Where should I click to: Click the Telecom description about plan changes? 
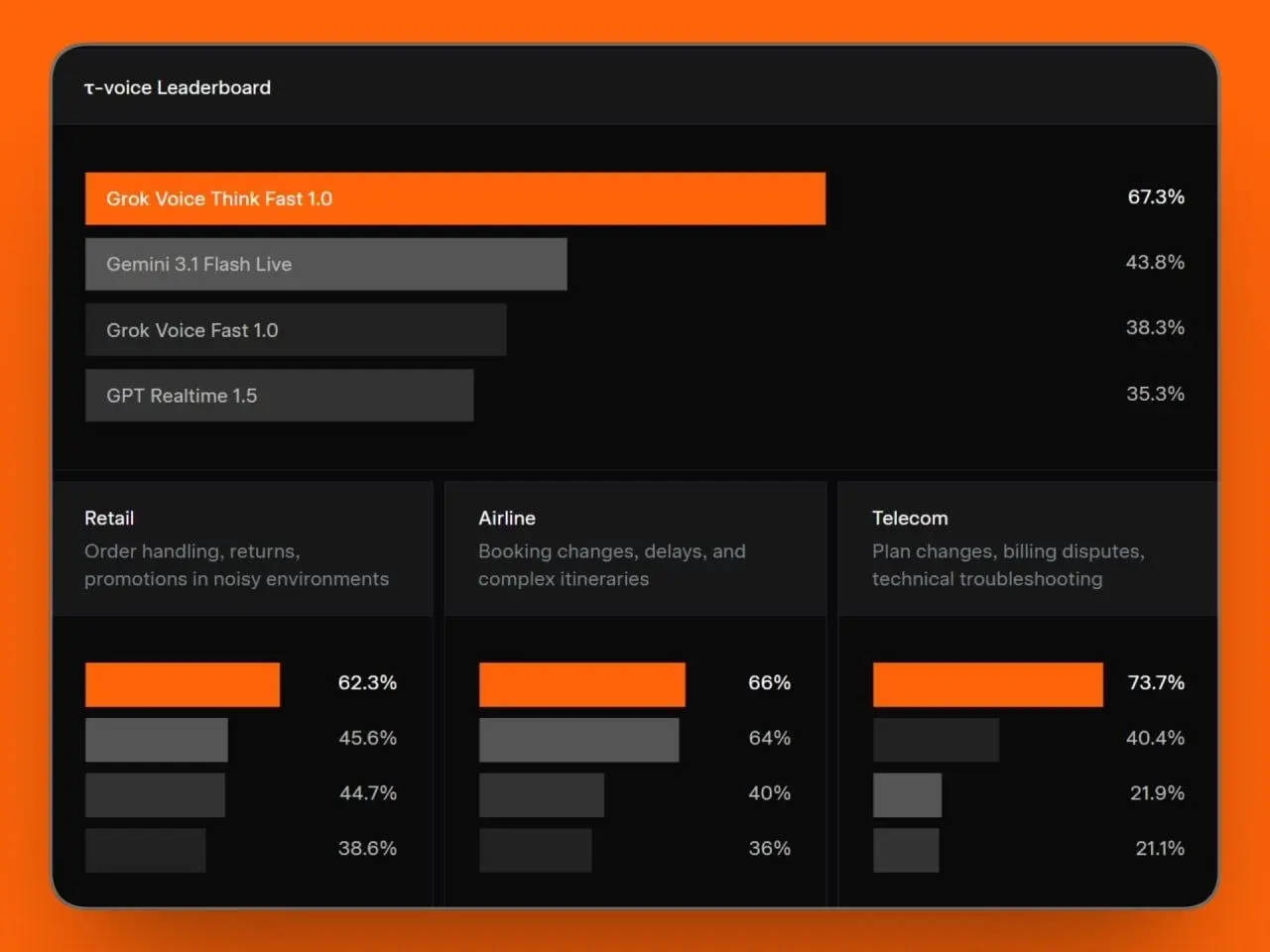(x=1008, y=565)
